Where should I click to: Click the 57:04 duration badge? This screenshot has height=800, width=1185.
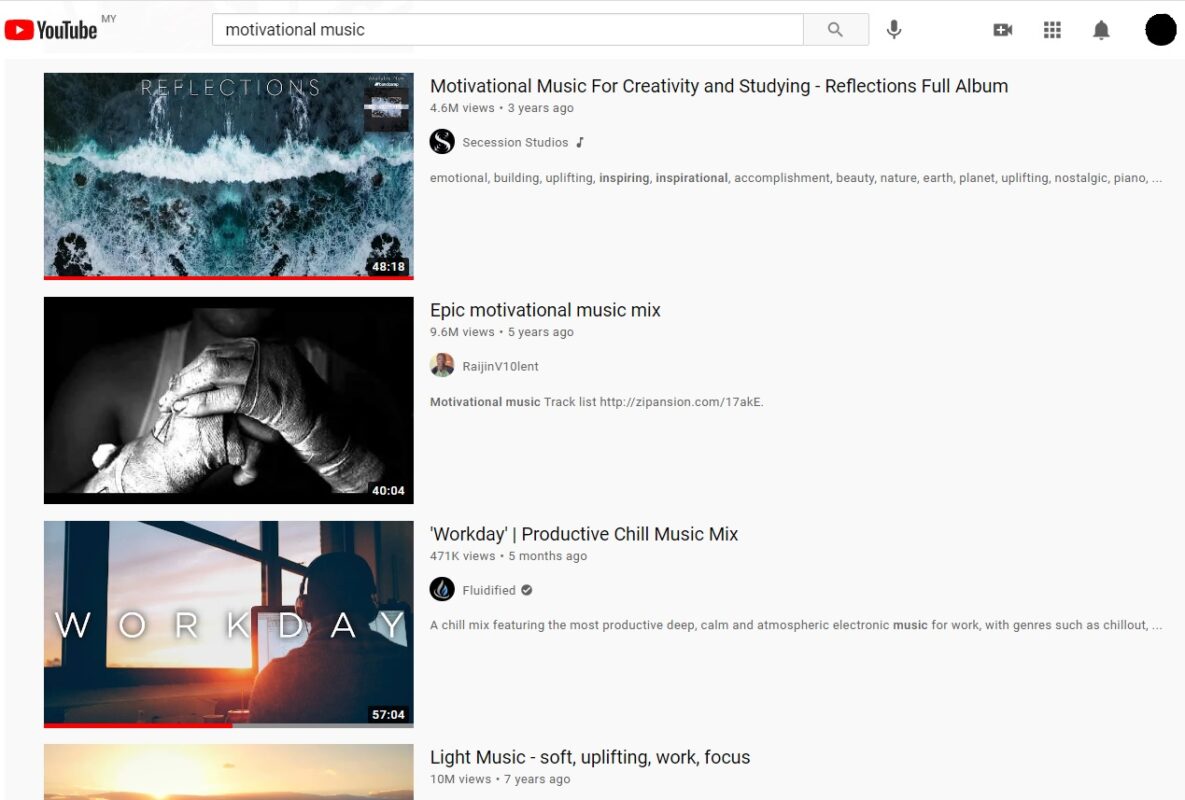pos(388,715)
